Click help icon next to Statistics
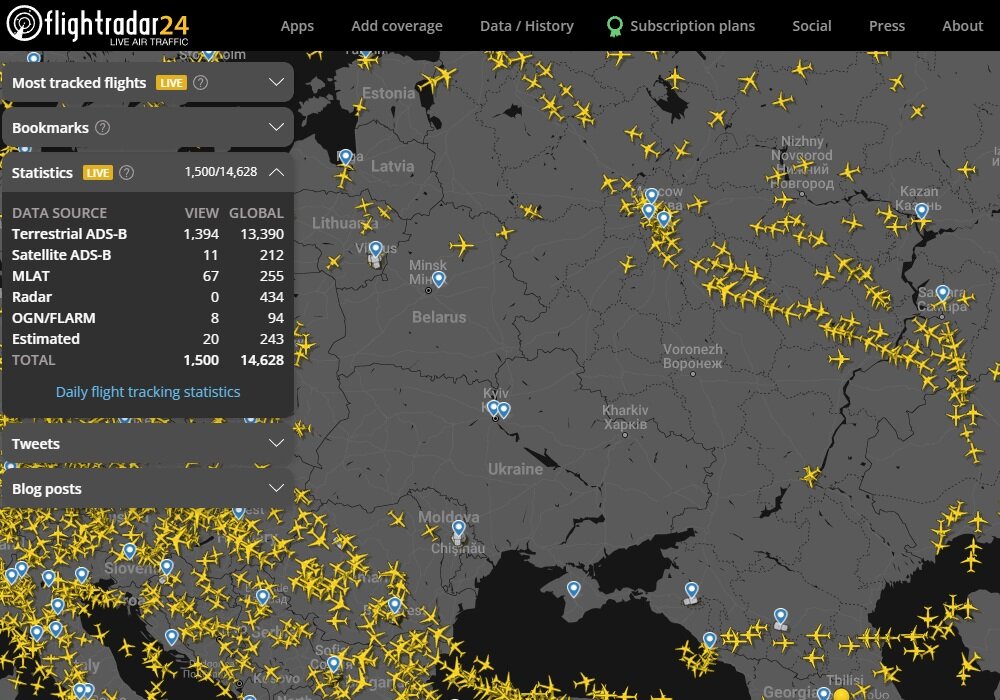This screenshot has width=1000, height=700. click(127, 173)
